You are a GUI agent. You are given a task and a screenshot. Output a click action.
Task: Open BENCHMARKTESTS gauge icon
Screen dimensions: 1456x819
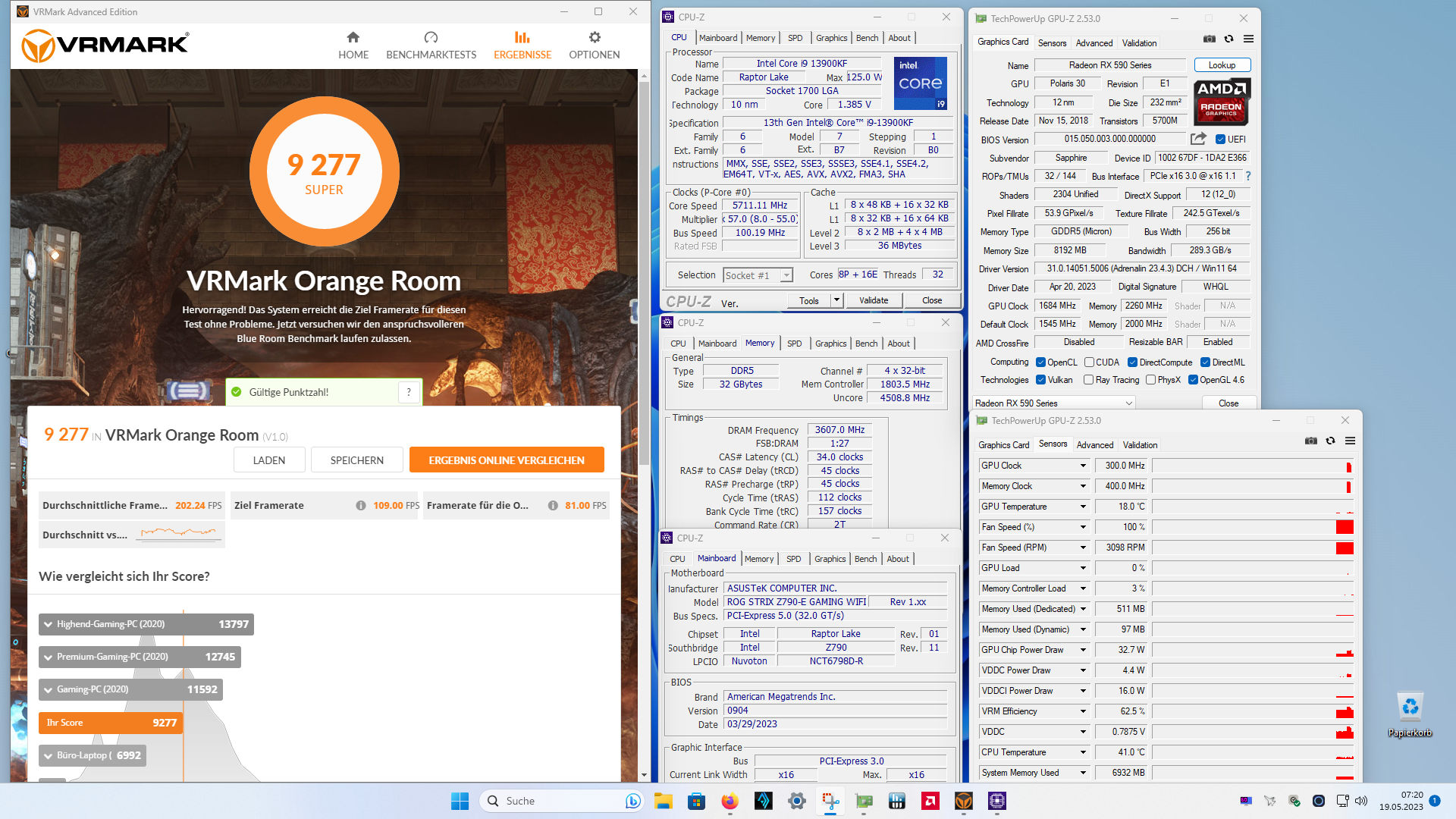pyautogui.click(x=431, y=37)
